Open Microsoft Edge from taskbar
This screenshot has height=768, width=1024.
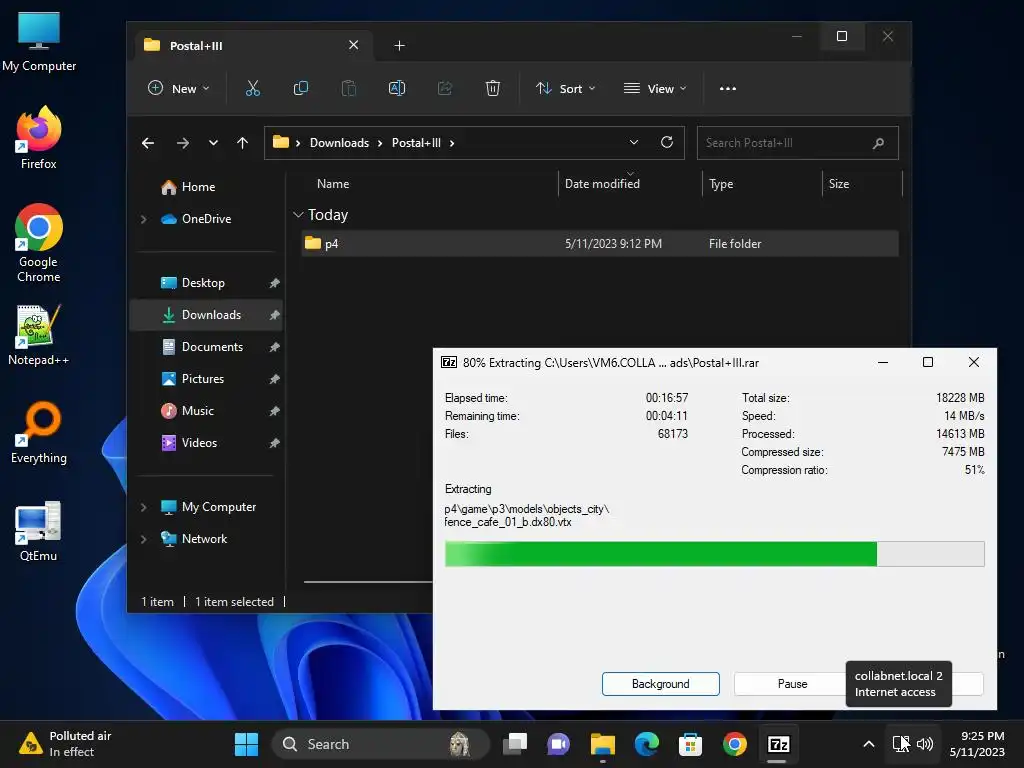coord(647,744)
